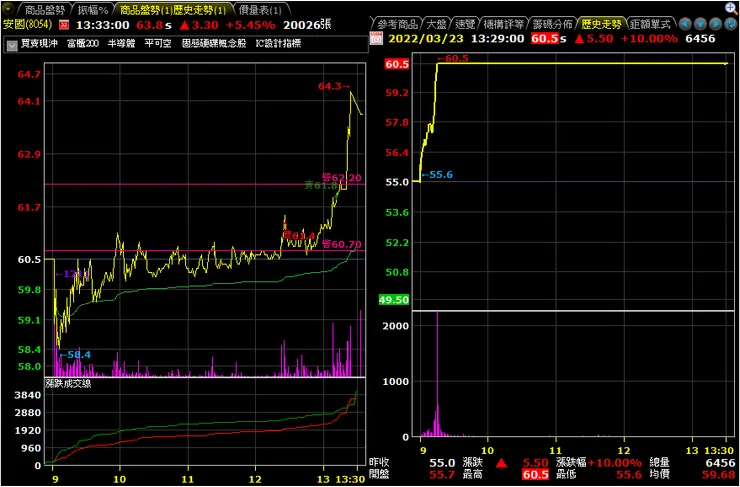Open the 速覽 tab
The width and height of the screenshot is (740, 487).
466,24
